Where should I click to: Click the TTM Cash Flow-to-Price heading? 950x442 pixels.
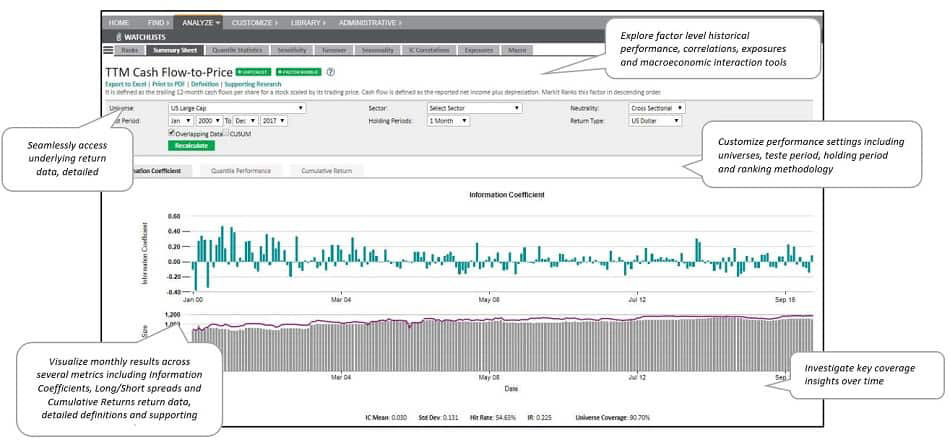coord(169,72)
